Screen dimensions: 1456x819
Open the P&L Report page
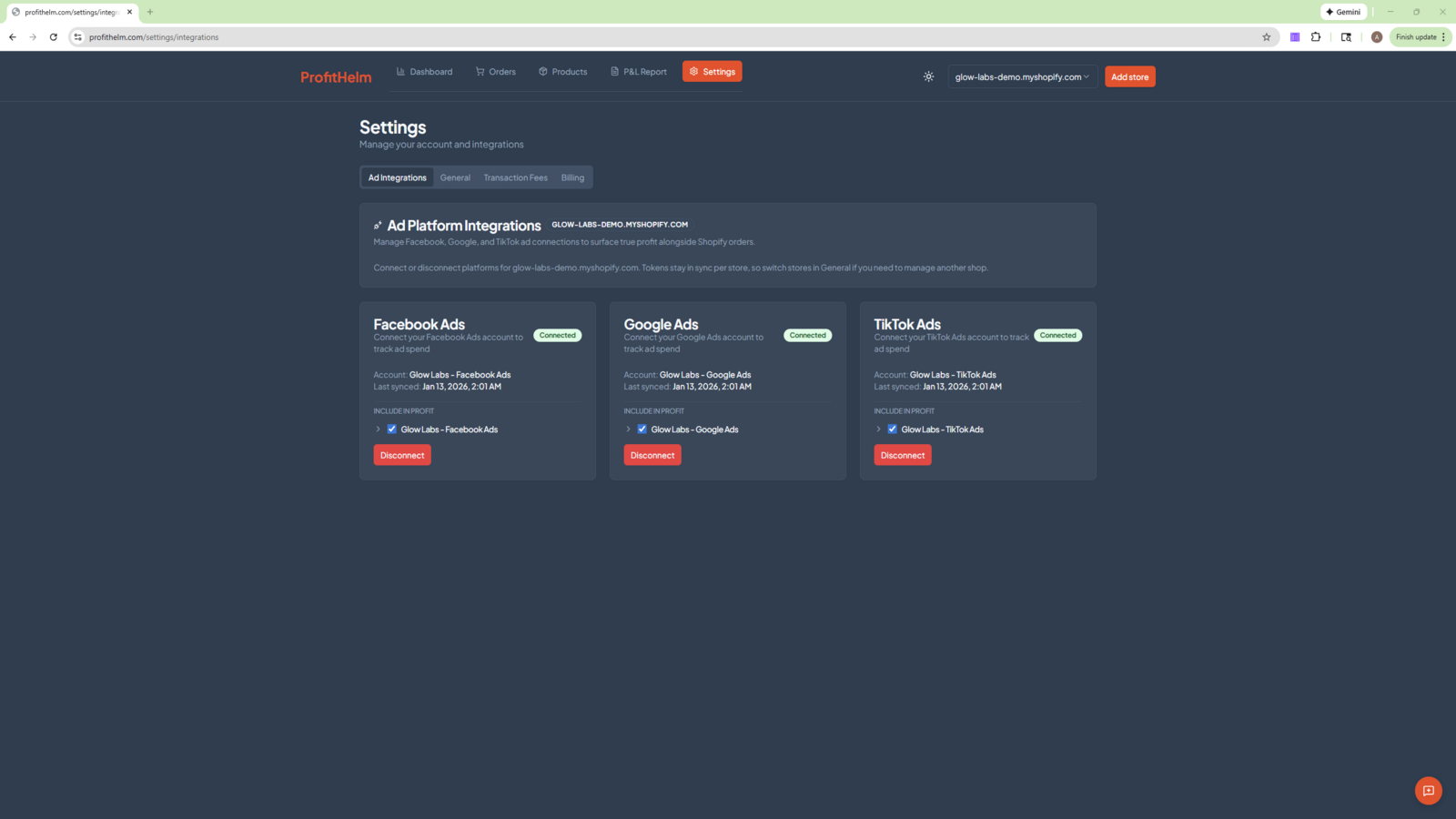pyautogui.click(x=639, y=72)
